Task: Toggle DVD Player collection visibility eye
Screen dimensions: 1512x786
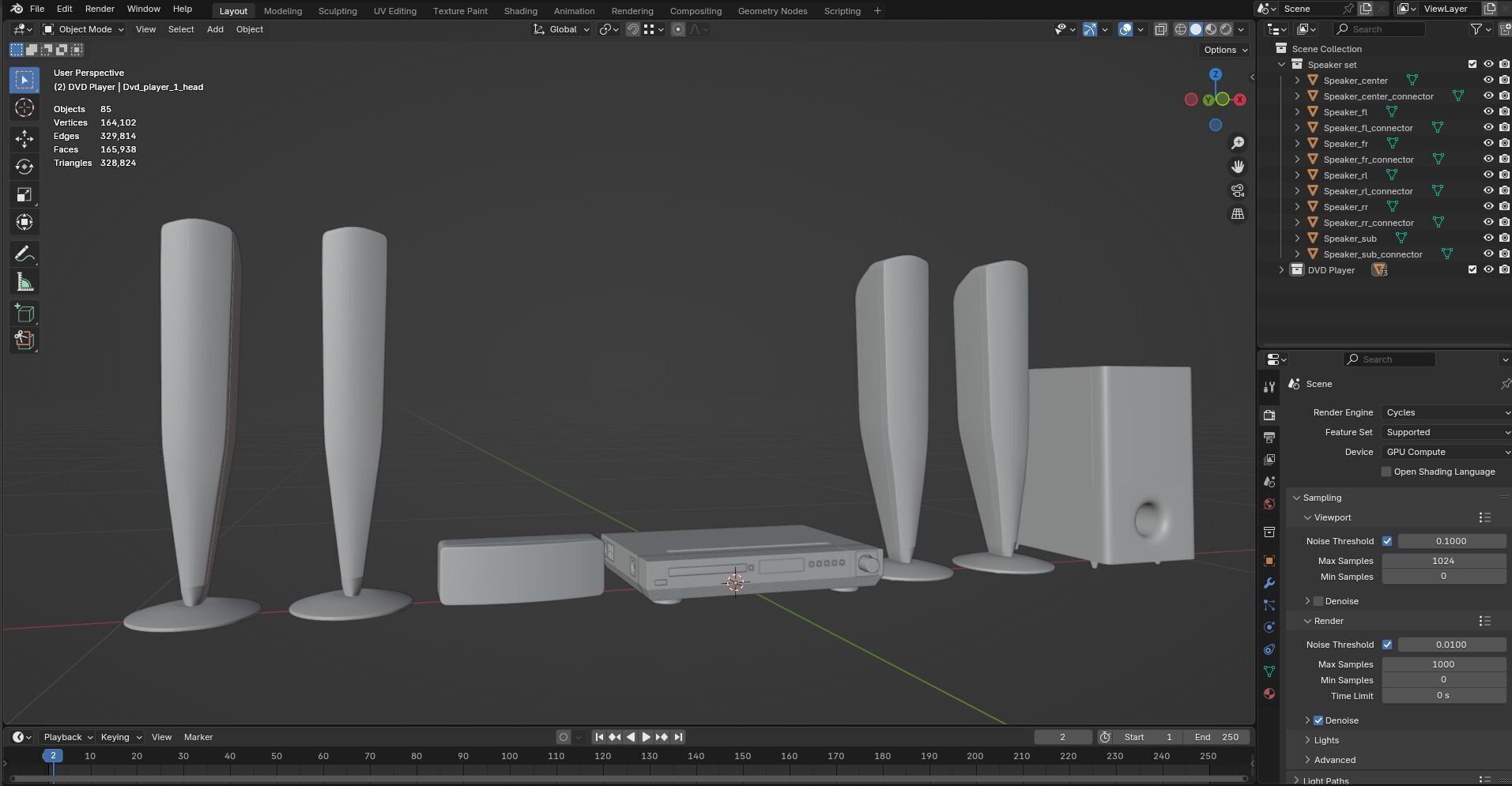Action: [1488, 269]
